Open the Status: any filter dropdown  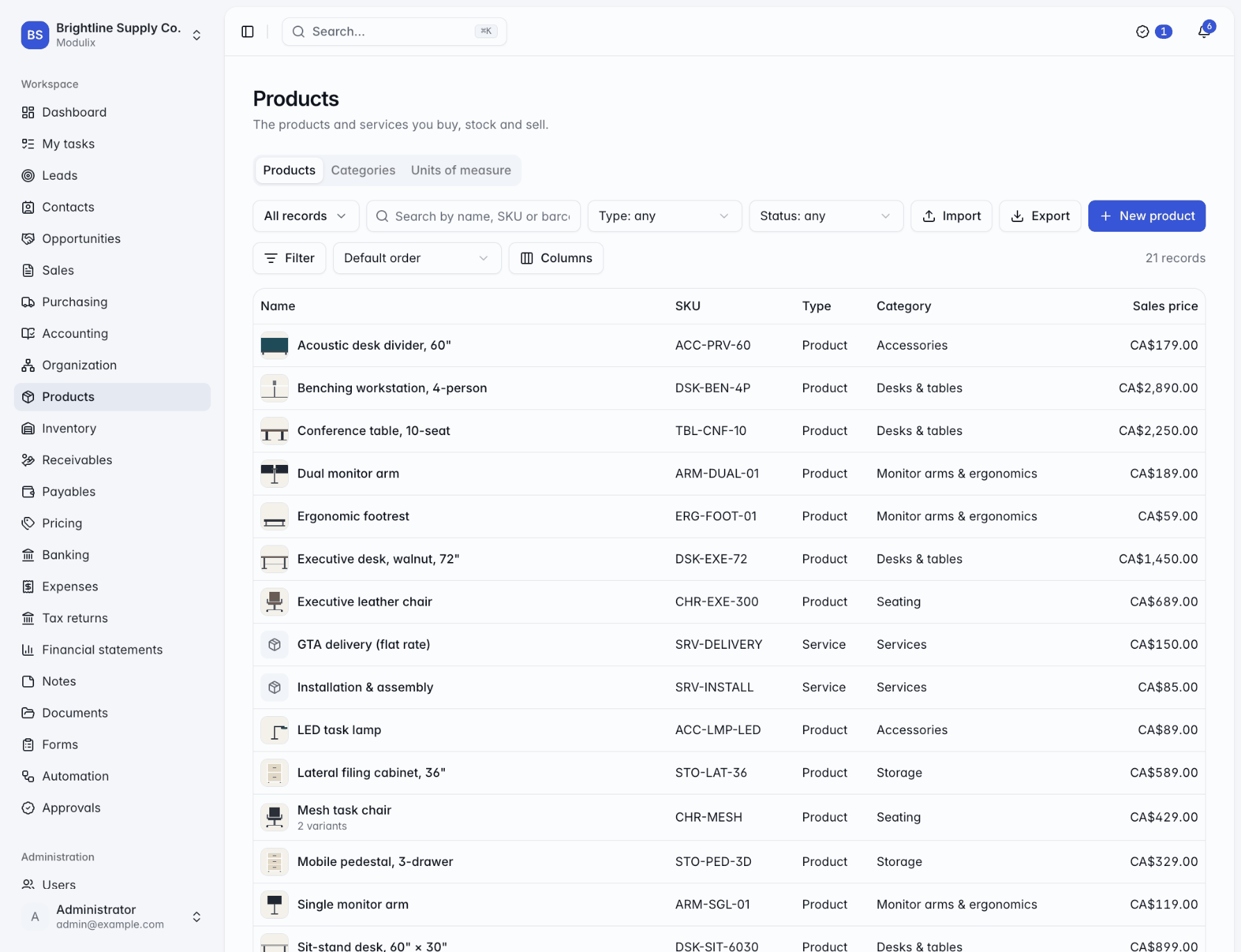tap(826, 216)
